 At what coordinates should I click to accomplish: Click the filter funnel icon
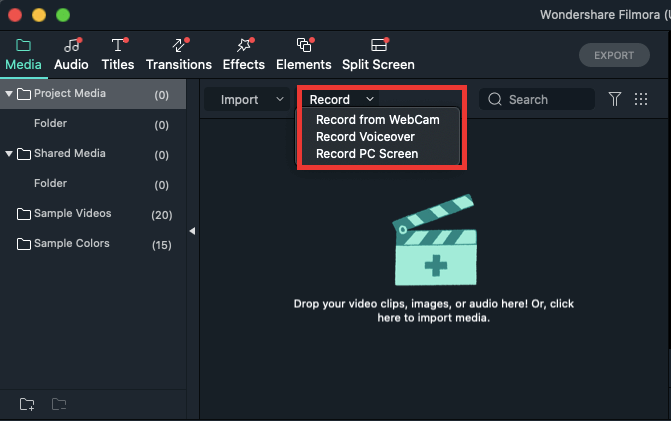(x=615, y=99)
